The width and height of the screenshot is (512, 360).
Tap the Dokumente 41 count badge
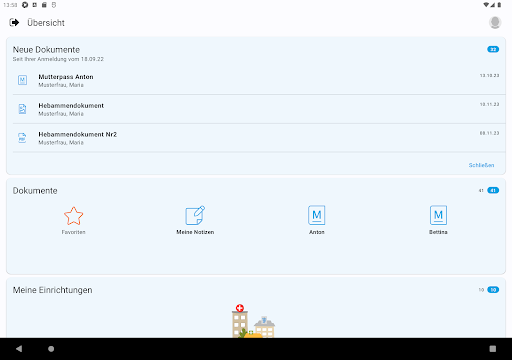pos(493,190)
